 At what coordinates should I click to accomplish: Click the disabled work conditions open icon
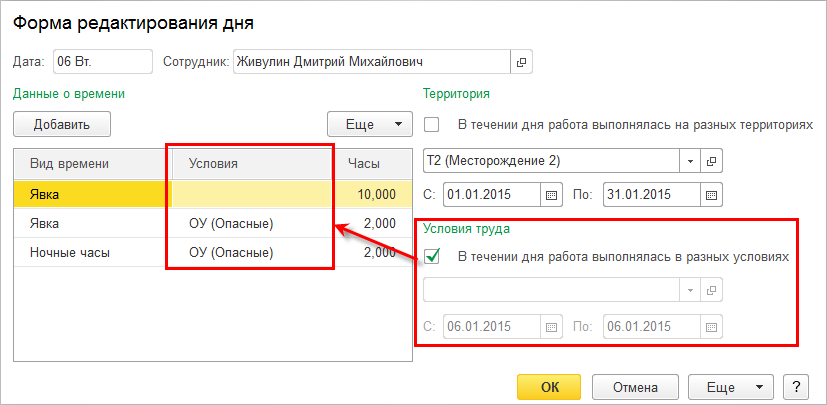712,290
